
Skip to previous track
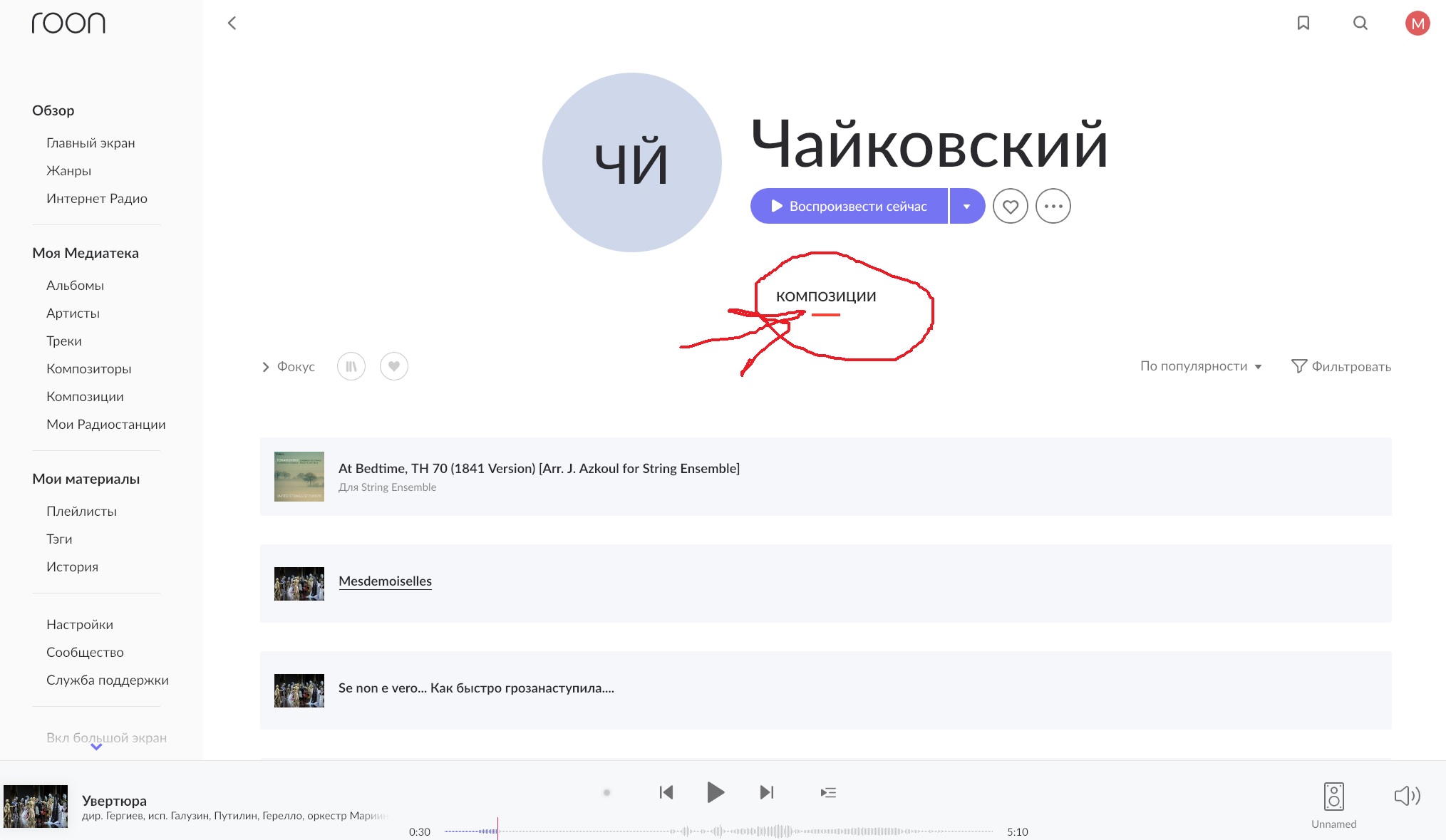[666, 792]
